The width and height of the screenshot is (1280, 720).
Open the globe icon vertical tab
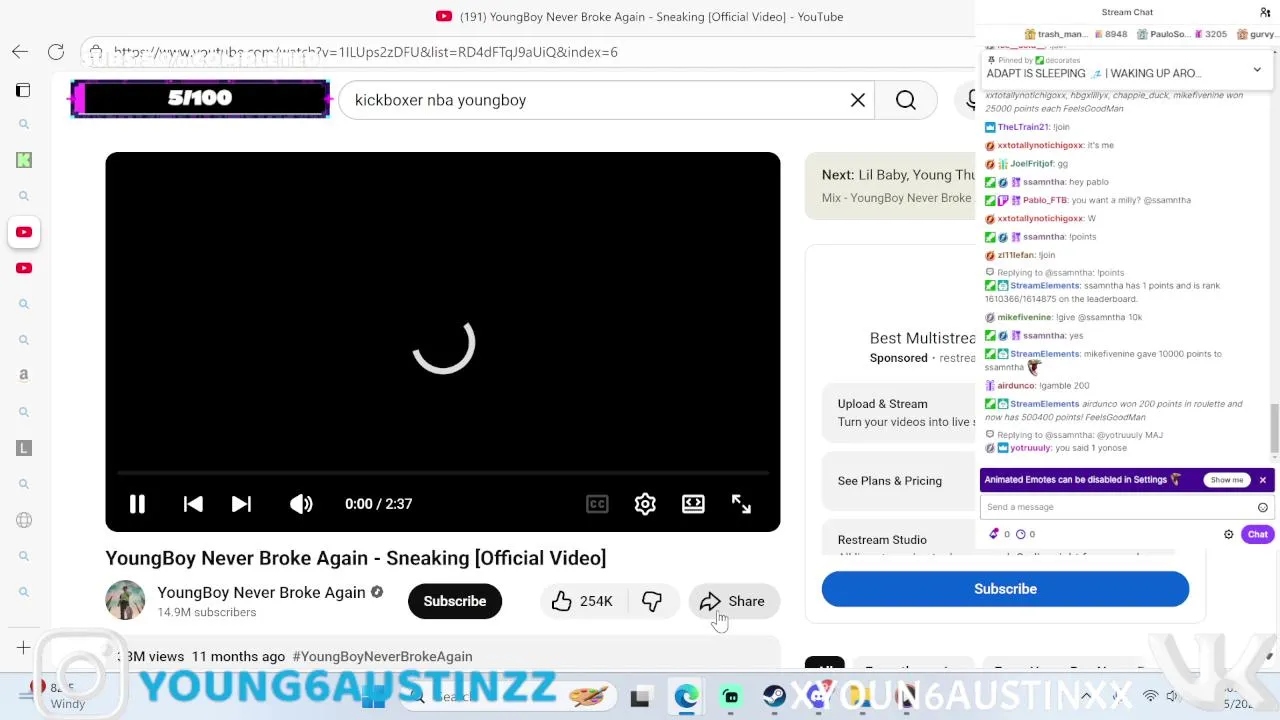pos(24,520)
